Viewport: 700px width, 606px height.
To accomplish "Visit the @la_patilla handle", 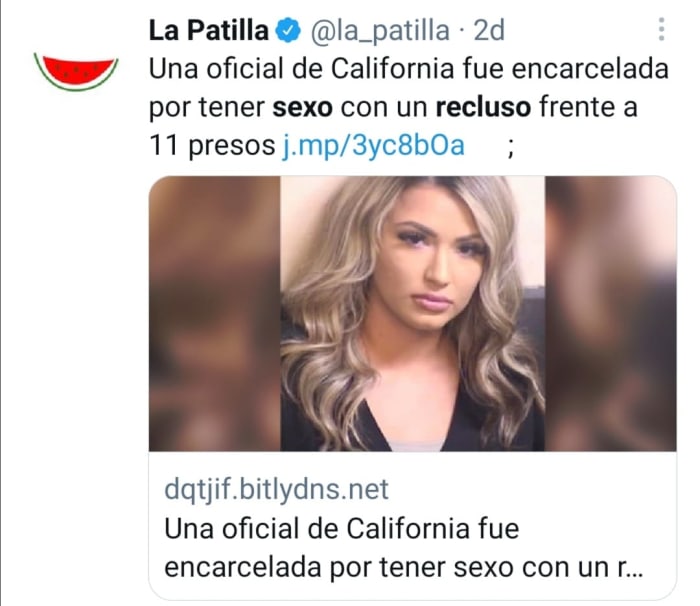I will point(380,31).
